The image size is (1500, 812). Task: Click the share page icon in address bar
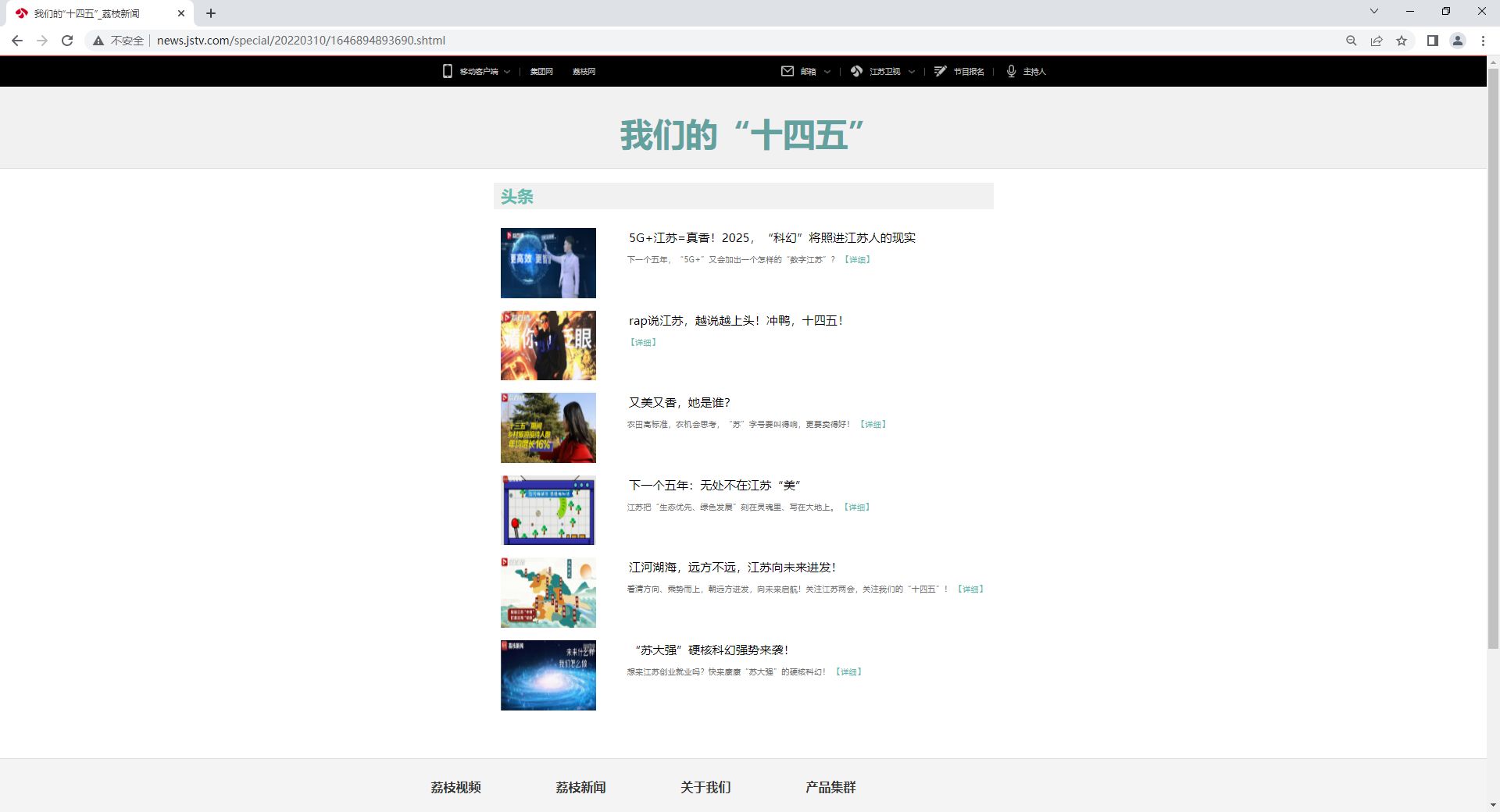(x=1377, y=41)
